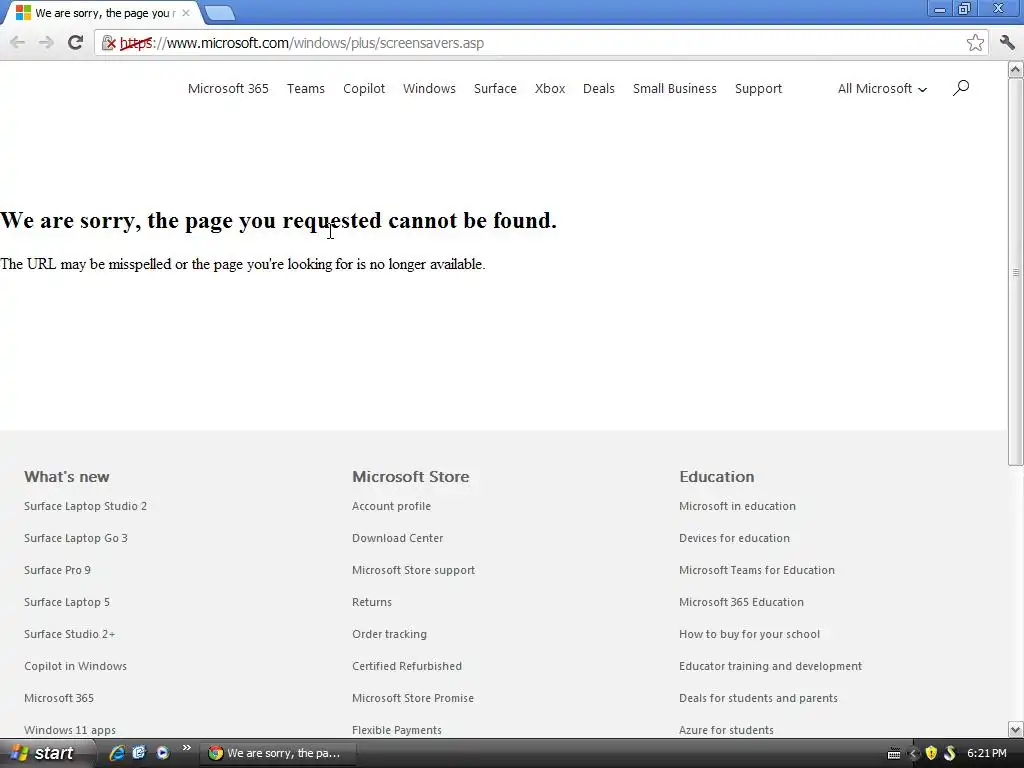This screenshot has width=1024, height=768.
Task: Follow the Surface Laptop 5 link
Action: 67,602
